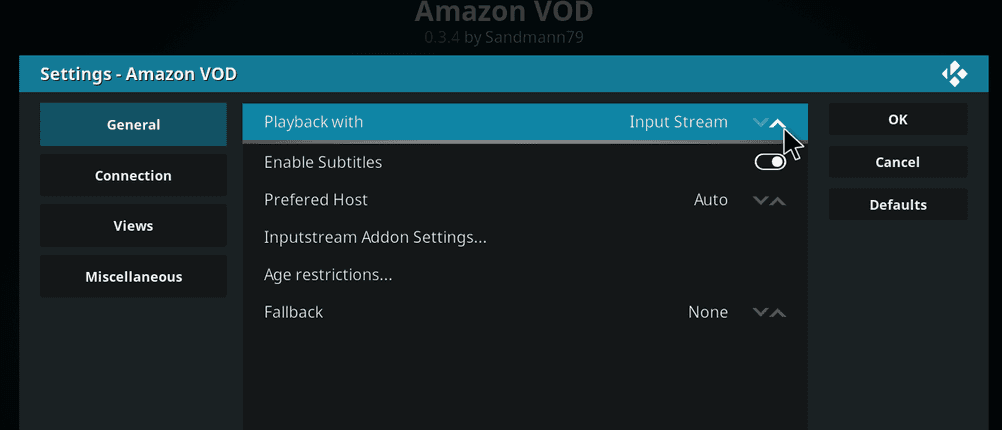Click the Prefered Host Auto value
The width and height of the screenshot is (1002, 430).
coord(711,200)
